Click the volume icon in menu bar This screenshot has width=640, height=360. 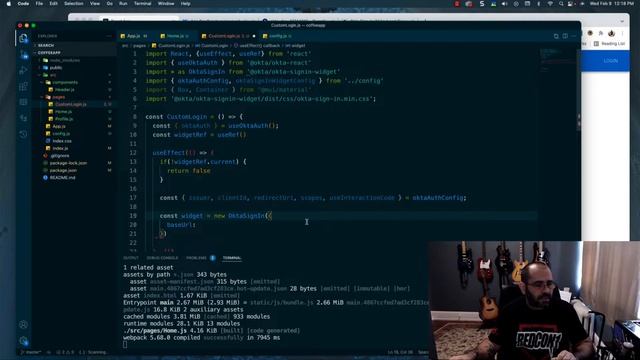504,4
